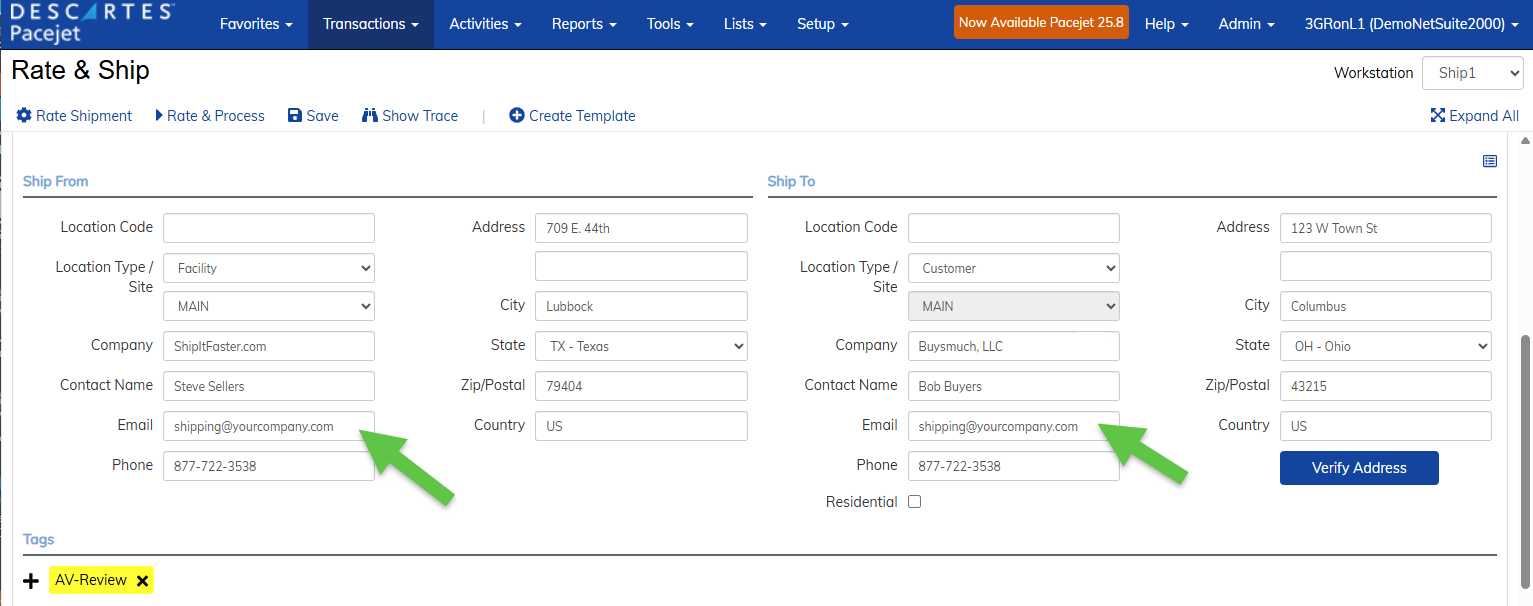1533x606 pixels.
Task: Remove the AV-Review tag
Action: (x=142, y=580)
